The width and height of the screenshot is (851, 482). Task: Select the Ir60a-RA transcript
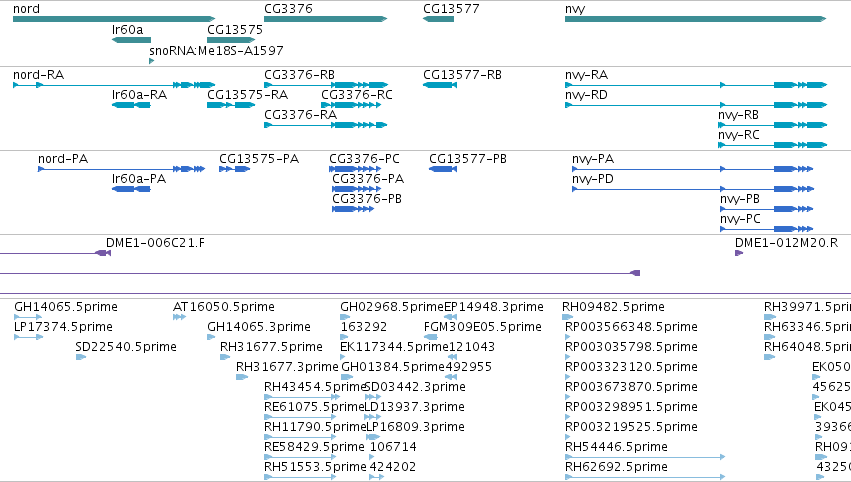tap(131, 105)
